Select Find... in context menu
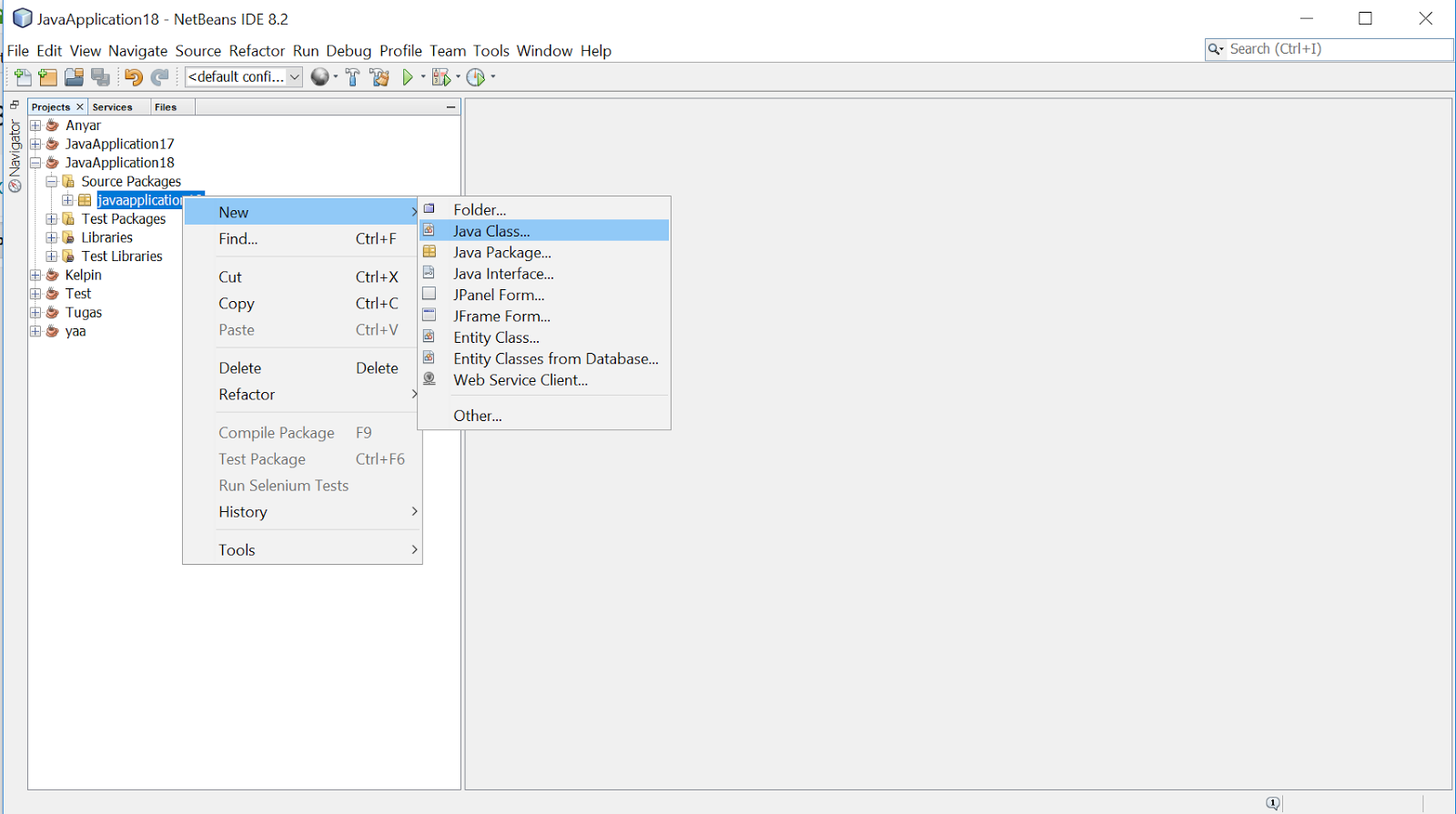1456x814 pixels. pos(302,239)
